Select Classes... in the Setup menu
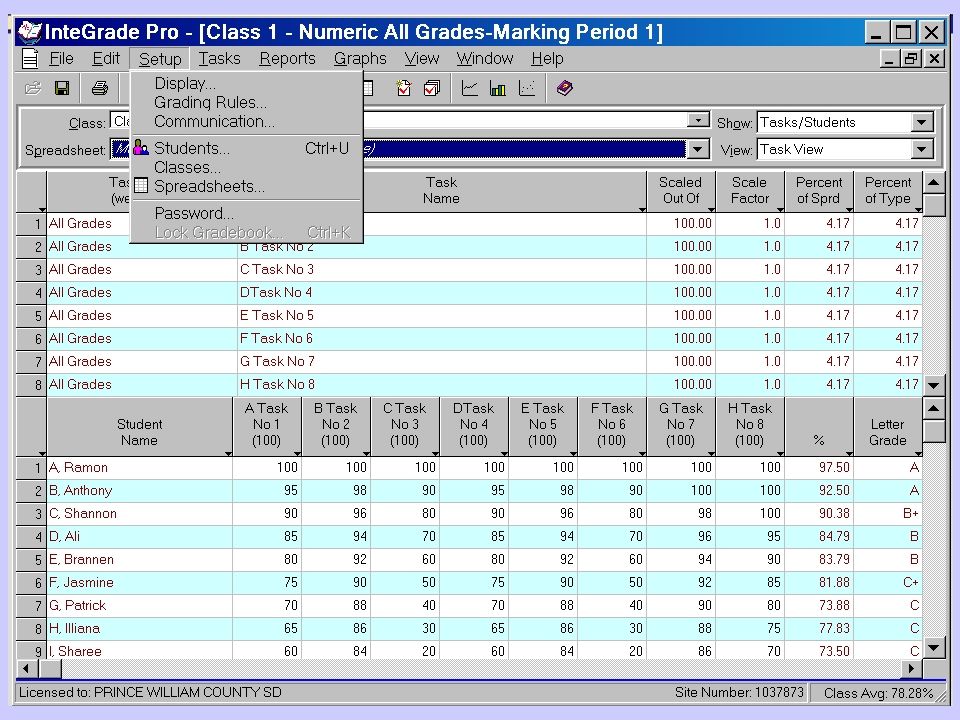Viewport: 960px width, 720px height. pos(247,167)
